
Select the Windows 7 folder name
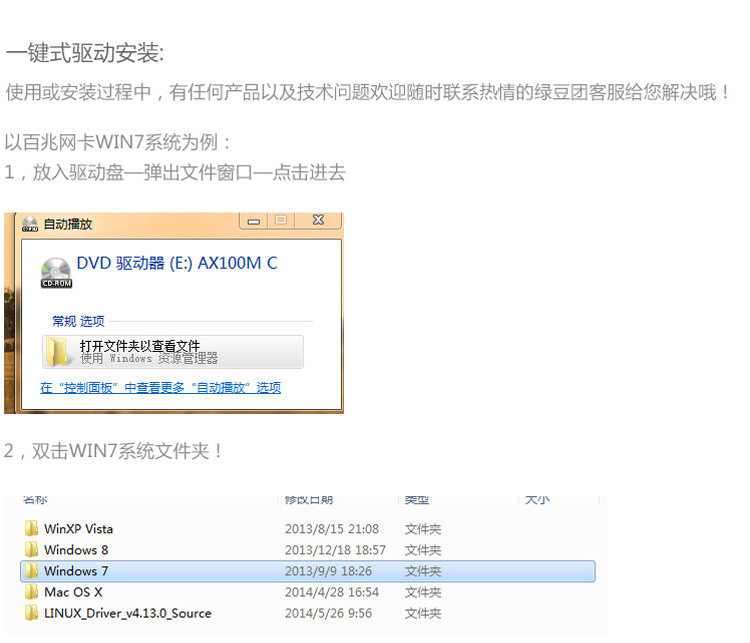77,571
